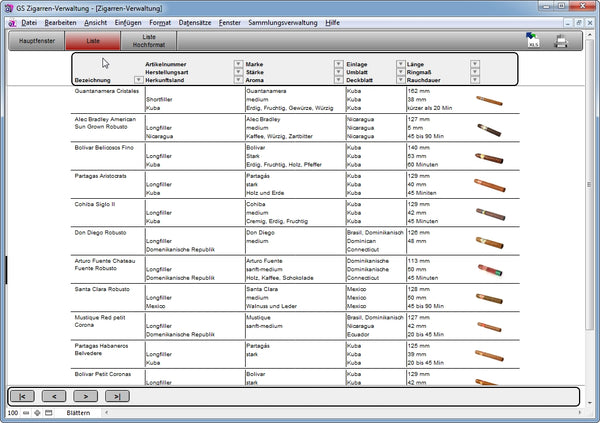Screen dimensions: 600x423
Task: Click the Guantanamera Cristales cigar image
Action: [489, 101]
